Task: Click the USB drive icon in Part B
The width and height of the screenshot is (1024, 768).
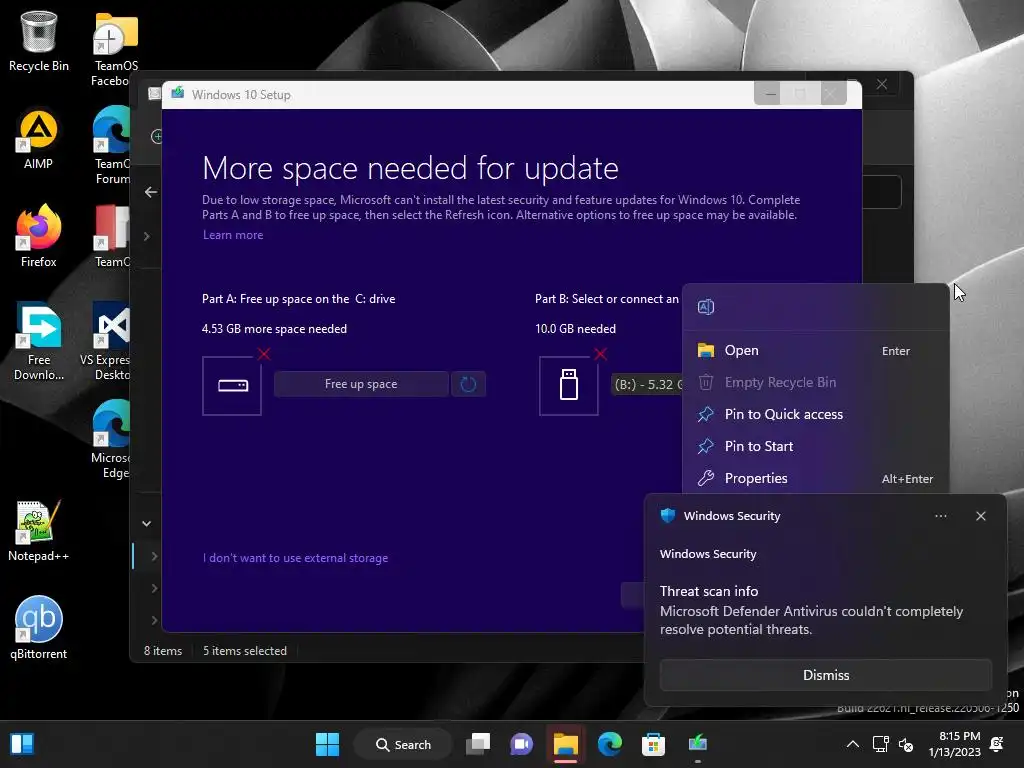Action: 569,385
